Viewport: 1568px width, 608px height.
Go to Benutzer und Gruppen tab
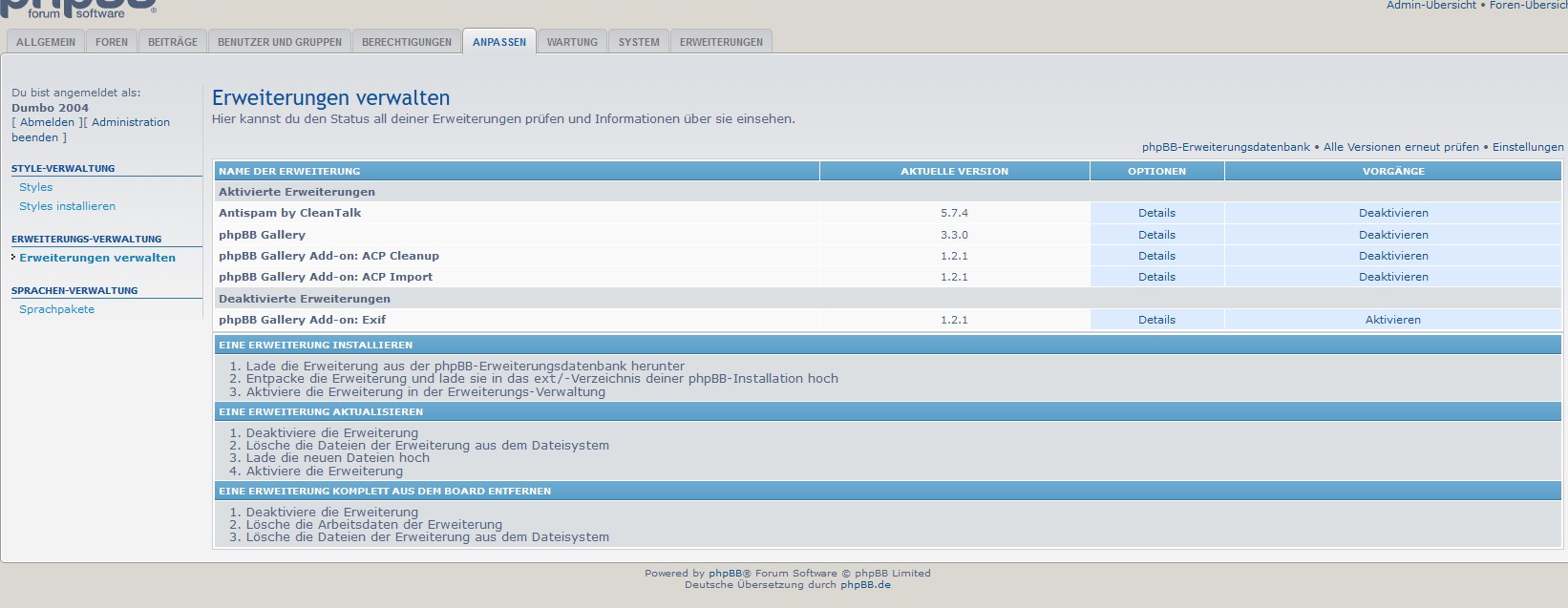point(280,42)
